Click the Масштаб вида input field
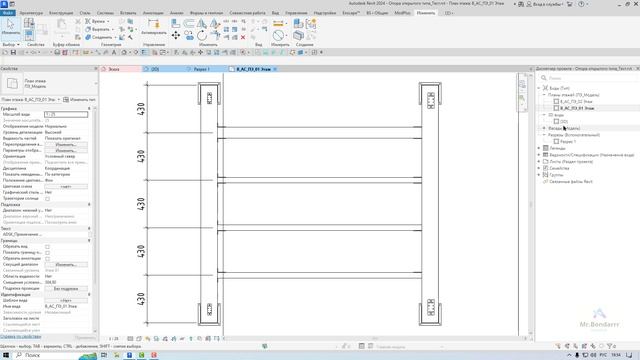Viewport: 640px width, 360px height. 66,115
